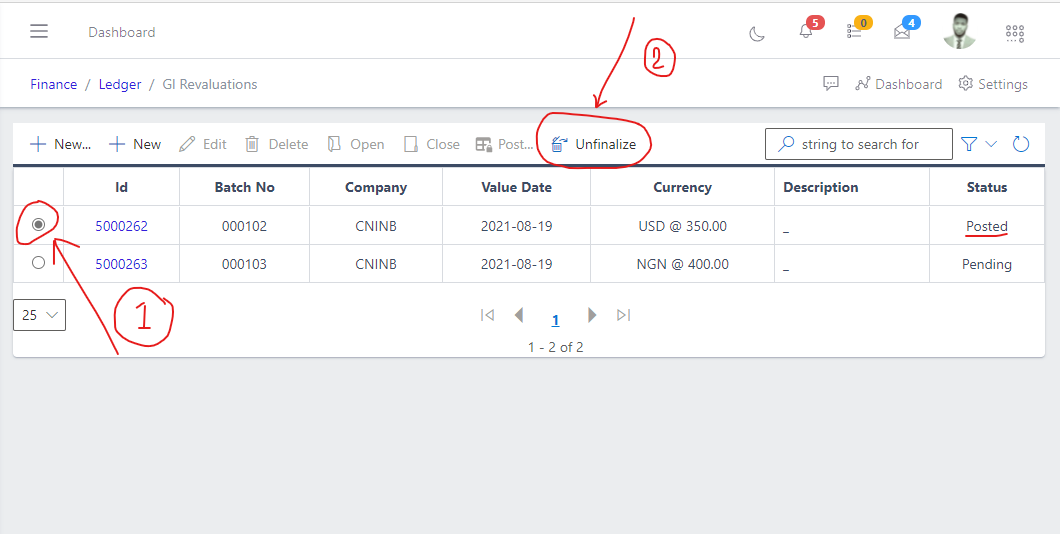Click the NGN @ 400.00 cell
Viewport: 1060px width, 534px height.
tap(682, 264)
